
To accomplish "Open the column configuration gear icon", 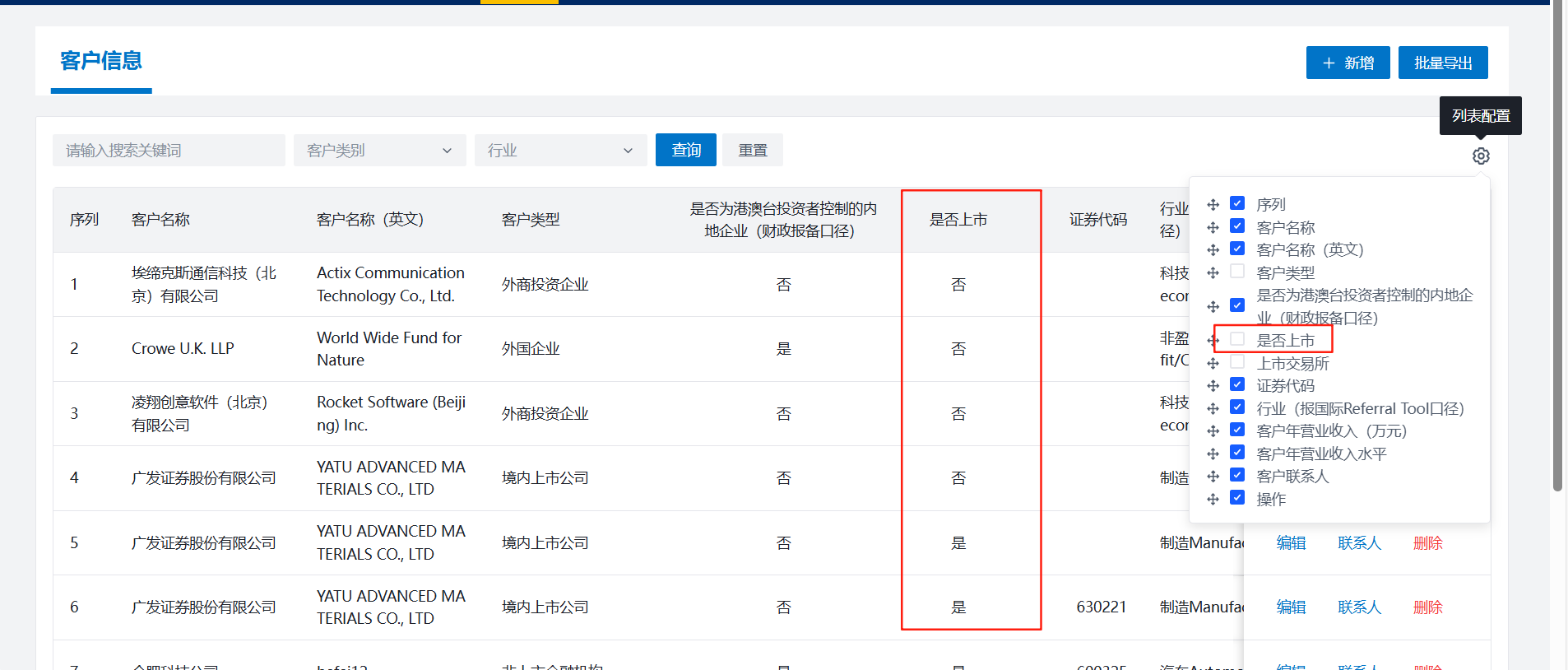I will point(1481,156).
